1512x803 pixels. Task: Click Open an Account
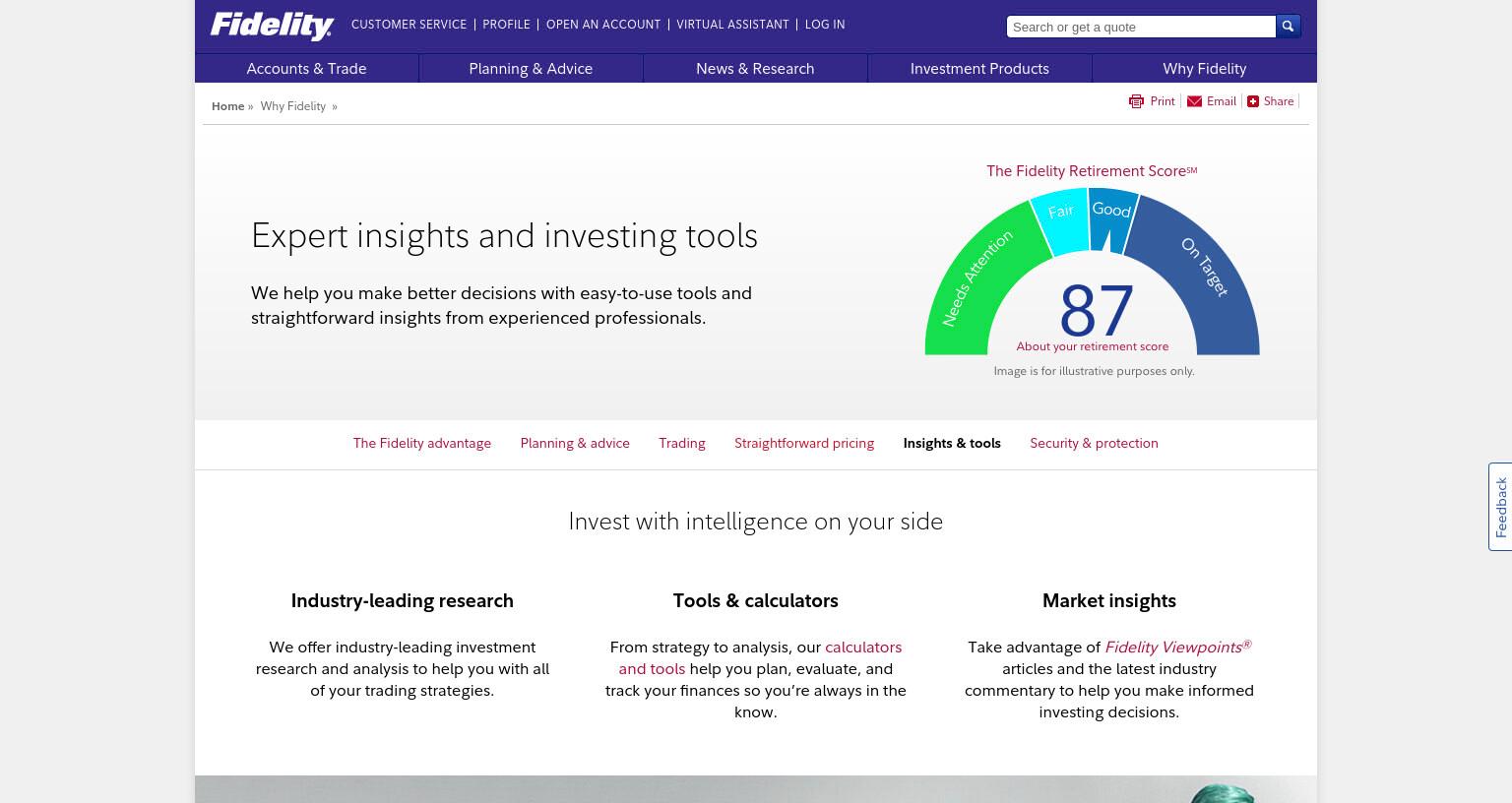pos(603,25)
